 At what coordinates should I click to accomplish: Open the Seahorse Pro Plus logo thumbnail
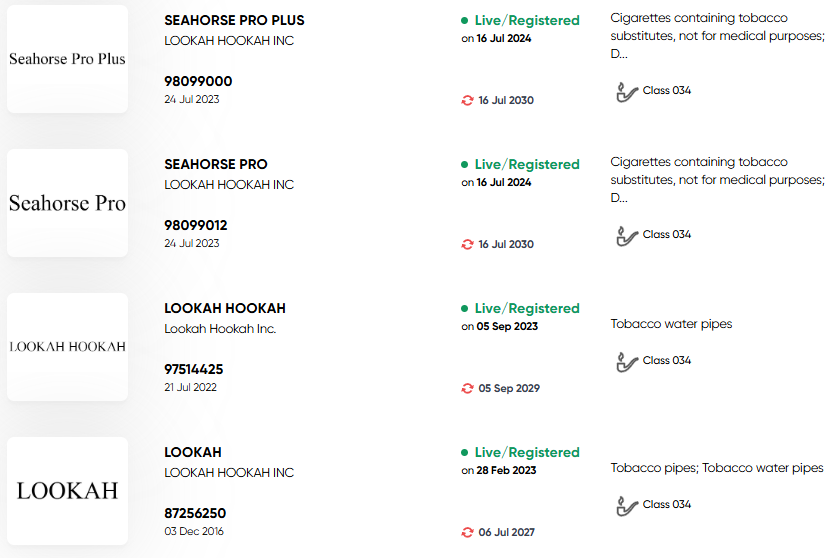(68, 59)
